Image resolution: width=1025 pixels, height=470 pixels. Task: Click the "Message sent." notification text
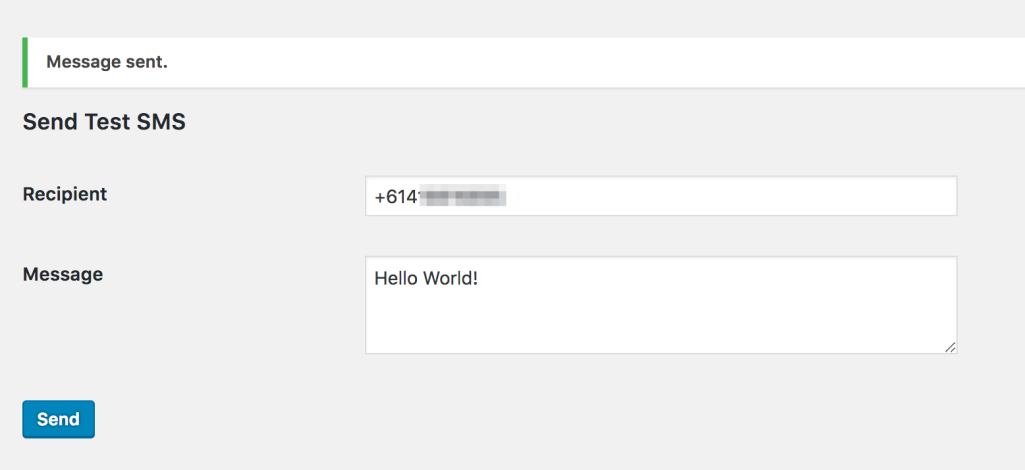(x=107, y=62)
